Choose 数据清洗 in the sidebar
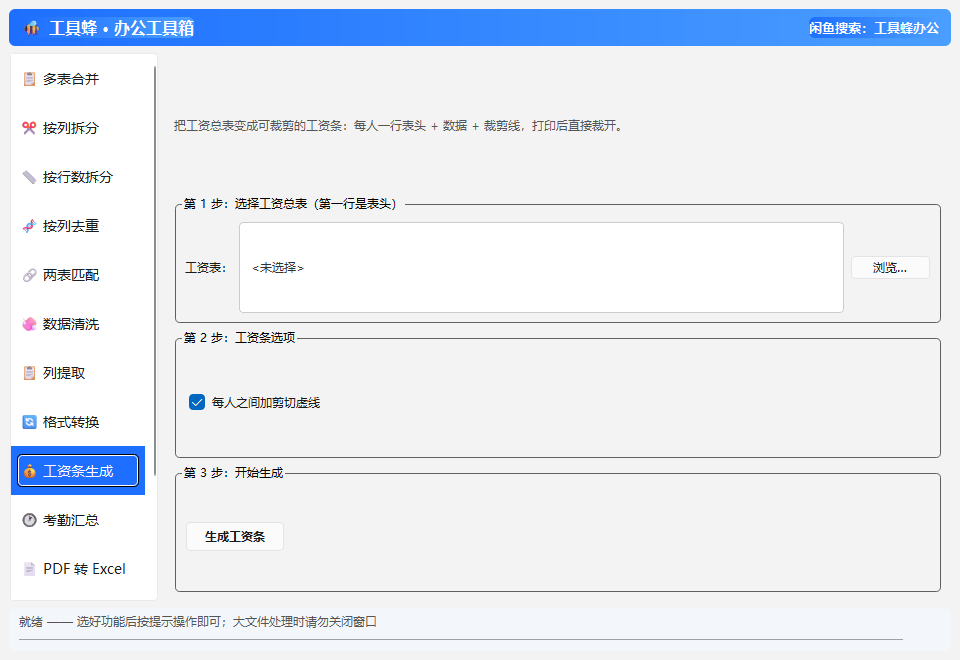 (x=78, y=324)
